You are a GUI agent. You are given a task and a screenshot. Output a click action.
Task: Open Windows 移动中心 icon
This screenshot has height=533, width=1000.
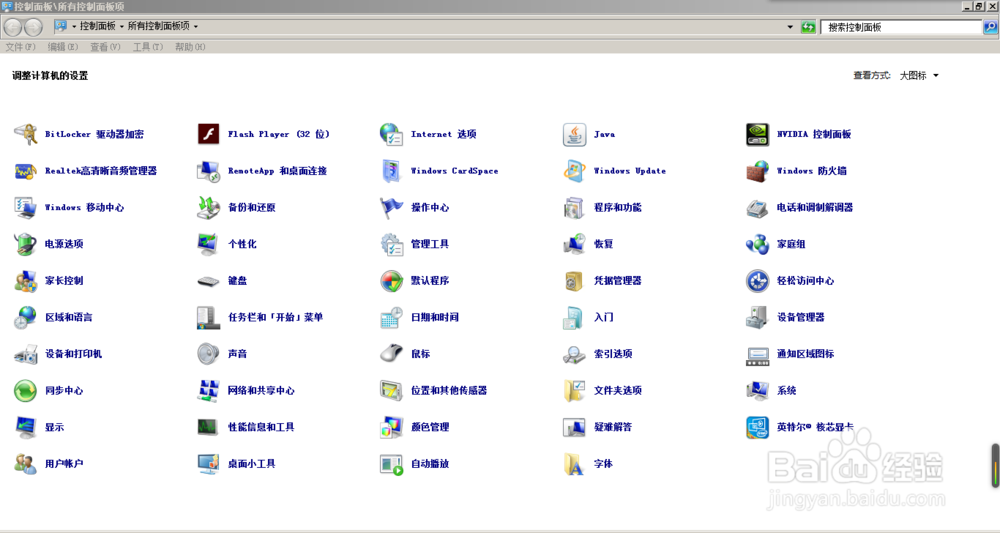pyautogui.click(x=26, y=208)
